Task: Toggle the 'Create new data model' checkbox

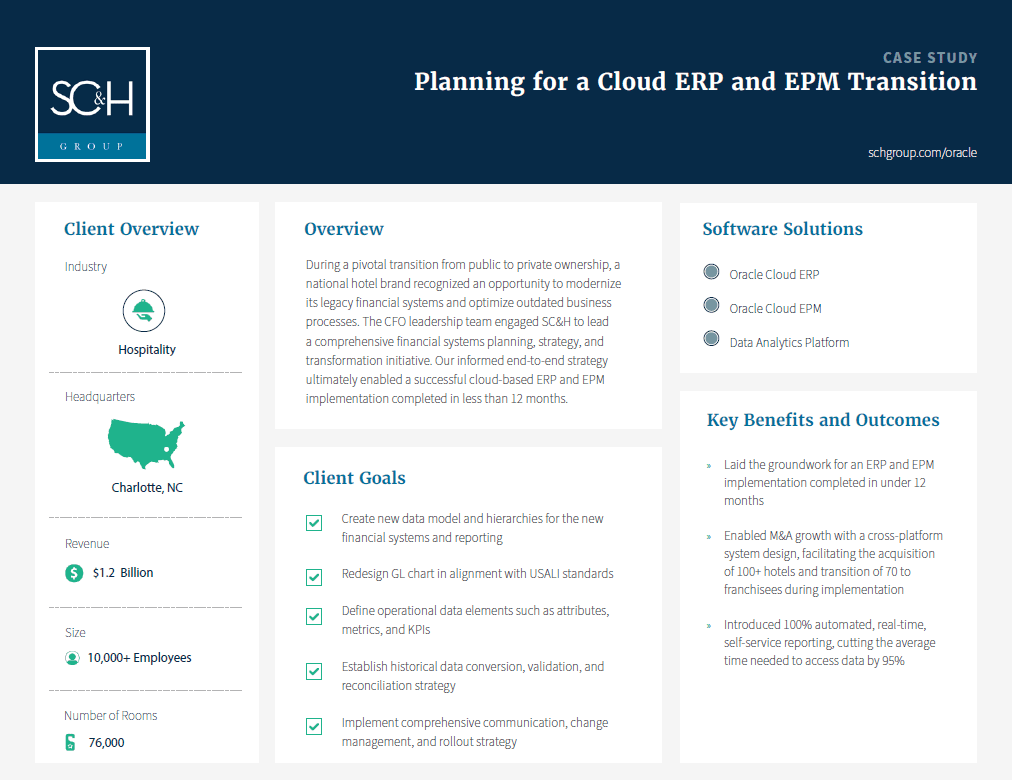Action: [x=314, y=523]
